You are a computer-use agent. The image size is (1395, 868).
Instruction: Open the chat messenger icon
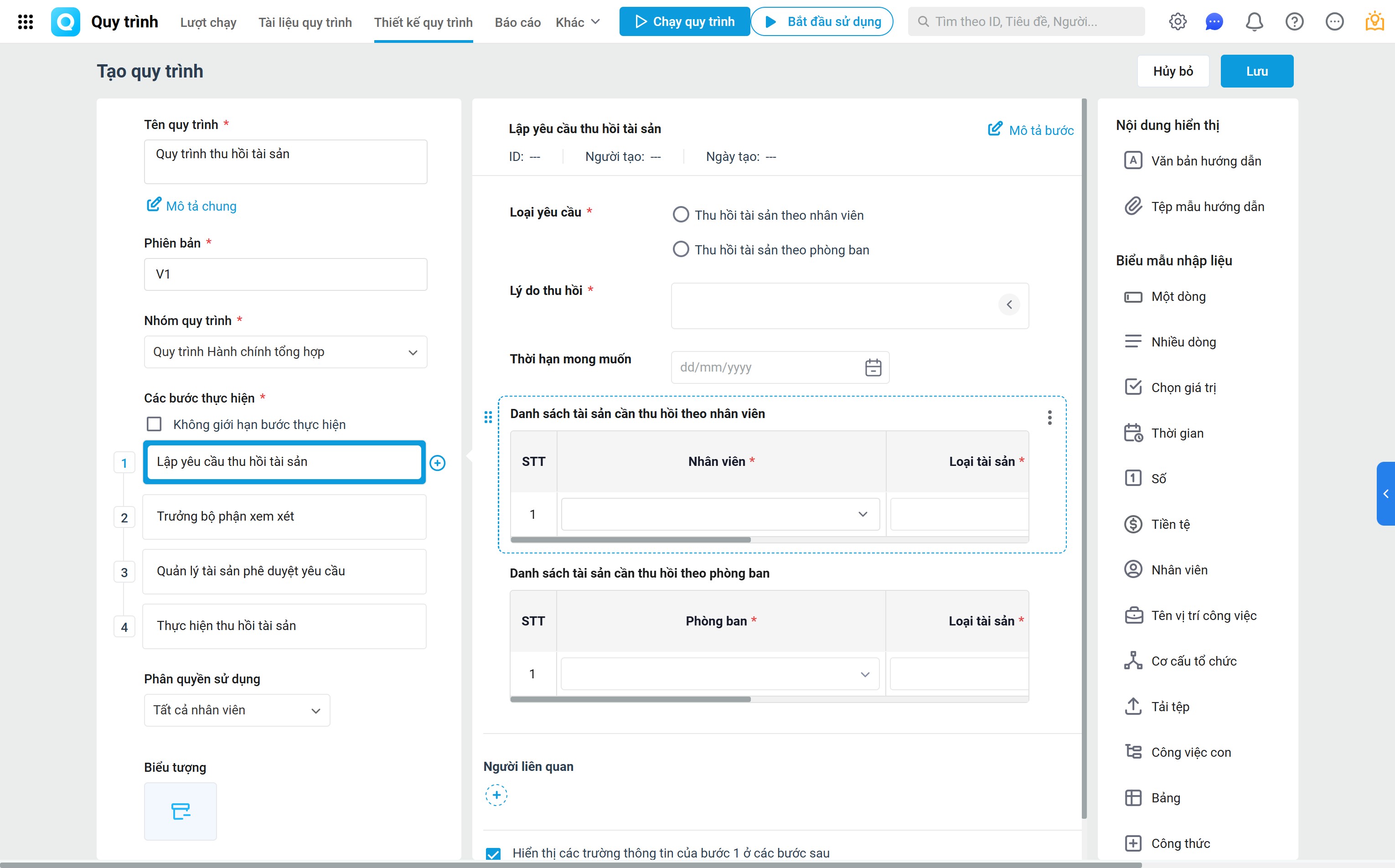[1214, 22]
